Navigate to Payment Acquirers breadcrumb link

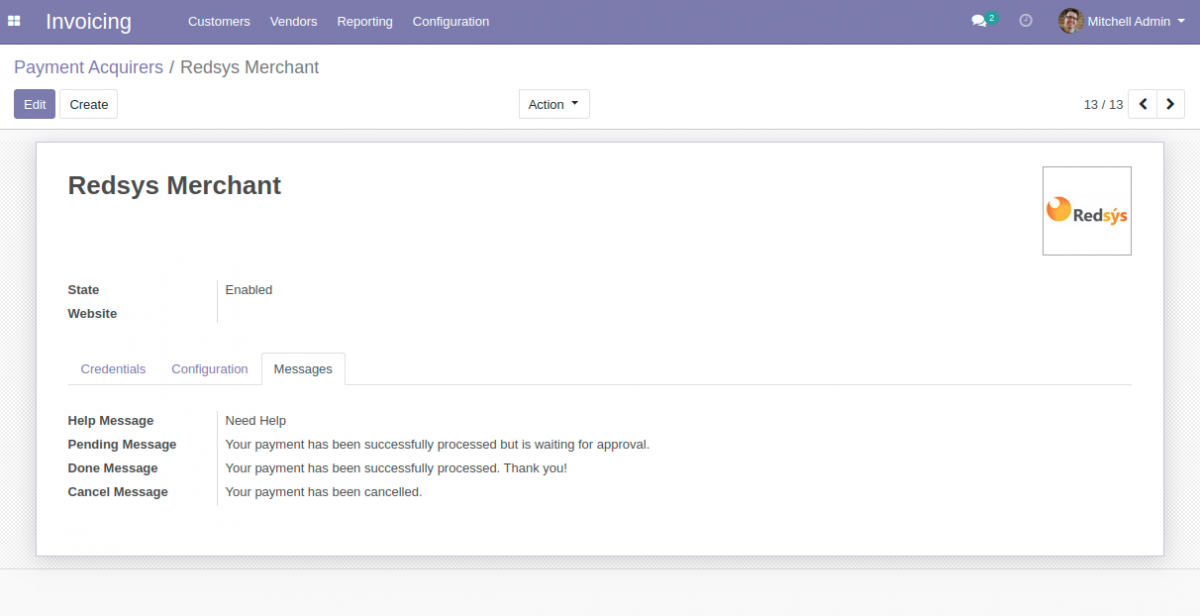[88, 67]
